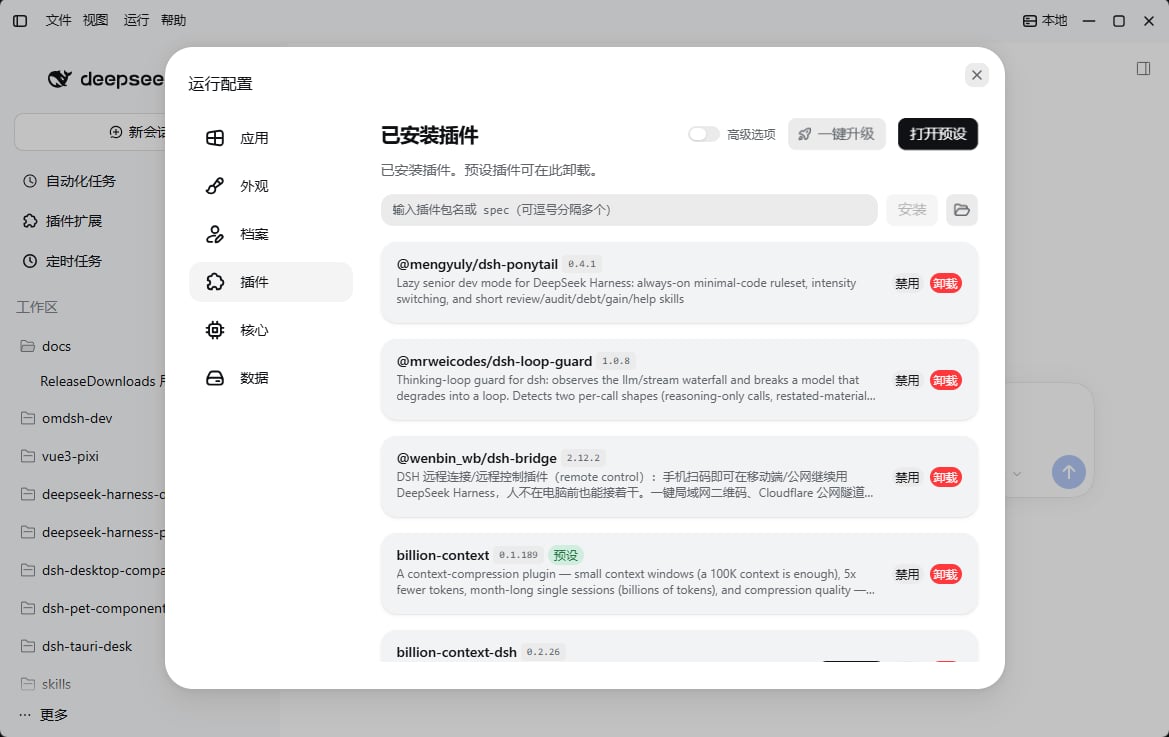Click the send arrow button in chat
The width and height of the screenshot is (1169, 737).
click(x=1068, y=472)
